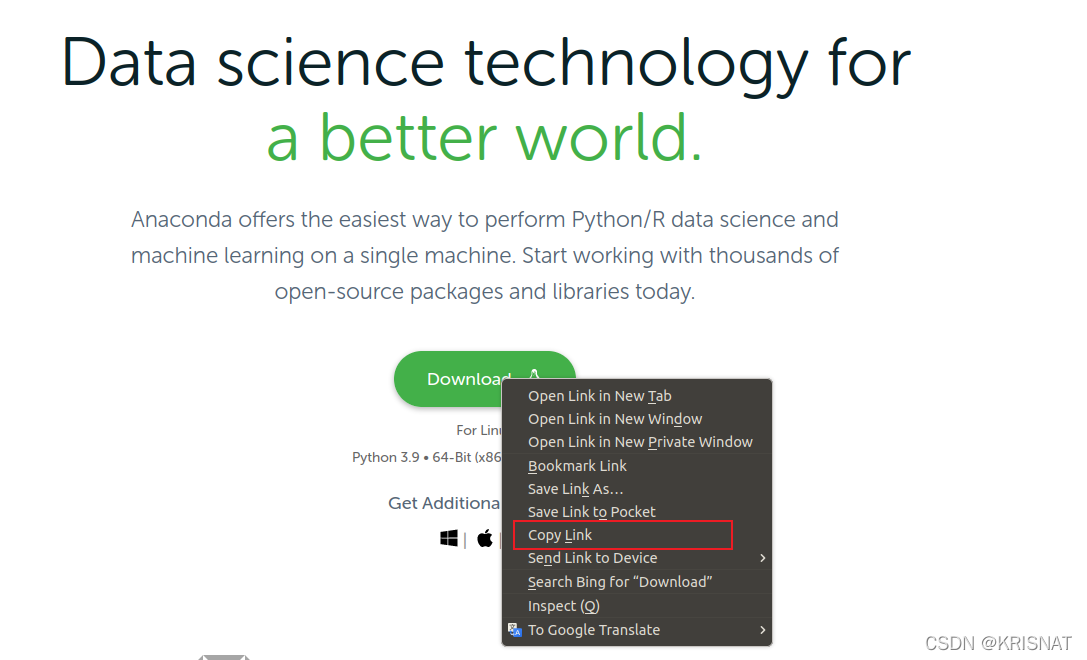Choose Open Link in New Tab
The width and height of the screenshot is (1087, 660).
(x=599, y=396)
